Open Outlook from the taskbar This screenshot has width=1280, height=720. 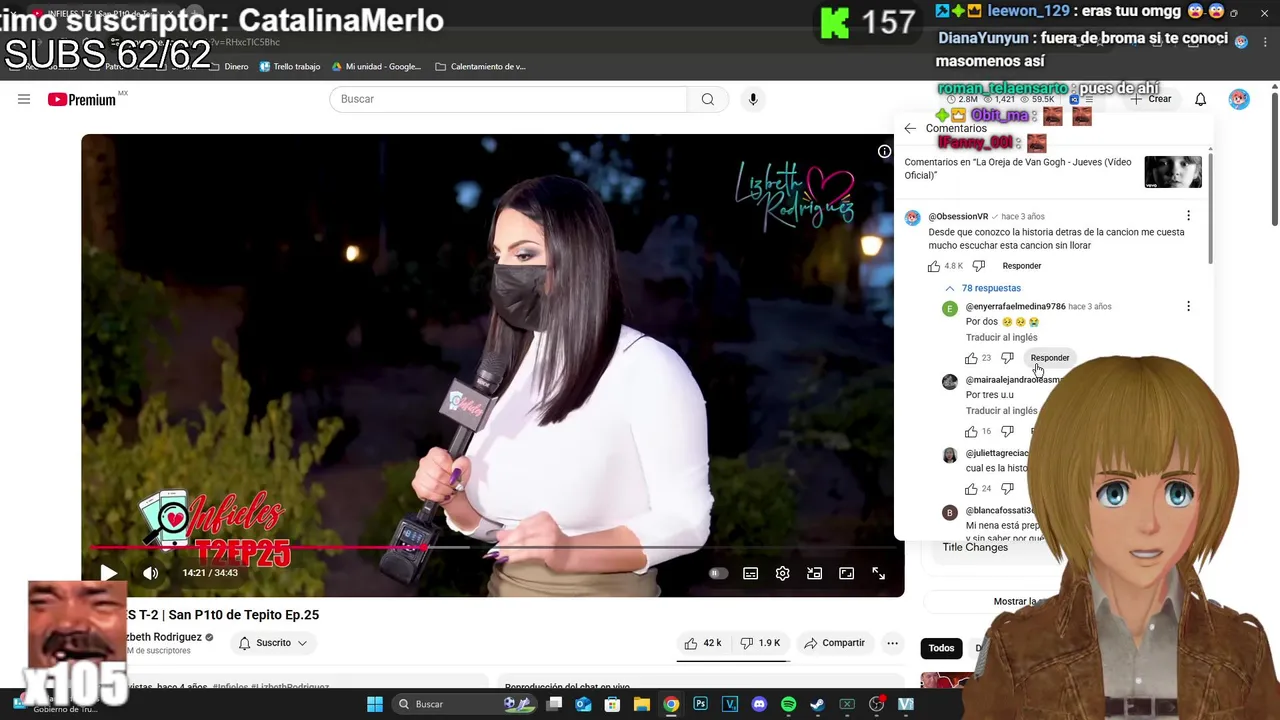click(583, 704)
